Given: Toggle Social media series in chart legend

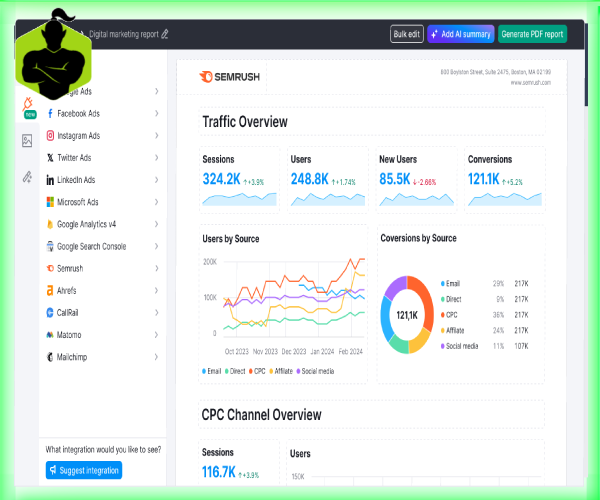Looking at the screenshot, I should (x=315, y=371).
